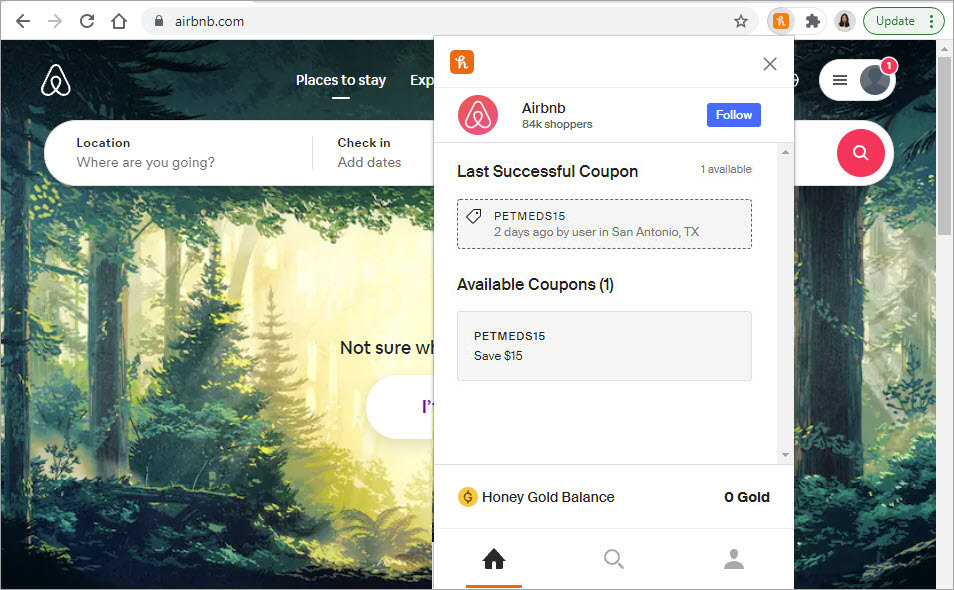Viewport: 954px width, 590px height.
Task: Click the Airbnb logo on the page
Action: pos(55,80)
